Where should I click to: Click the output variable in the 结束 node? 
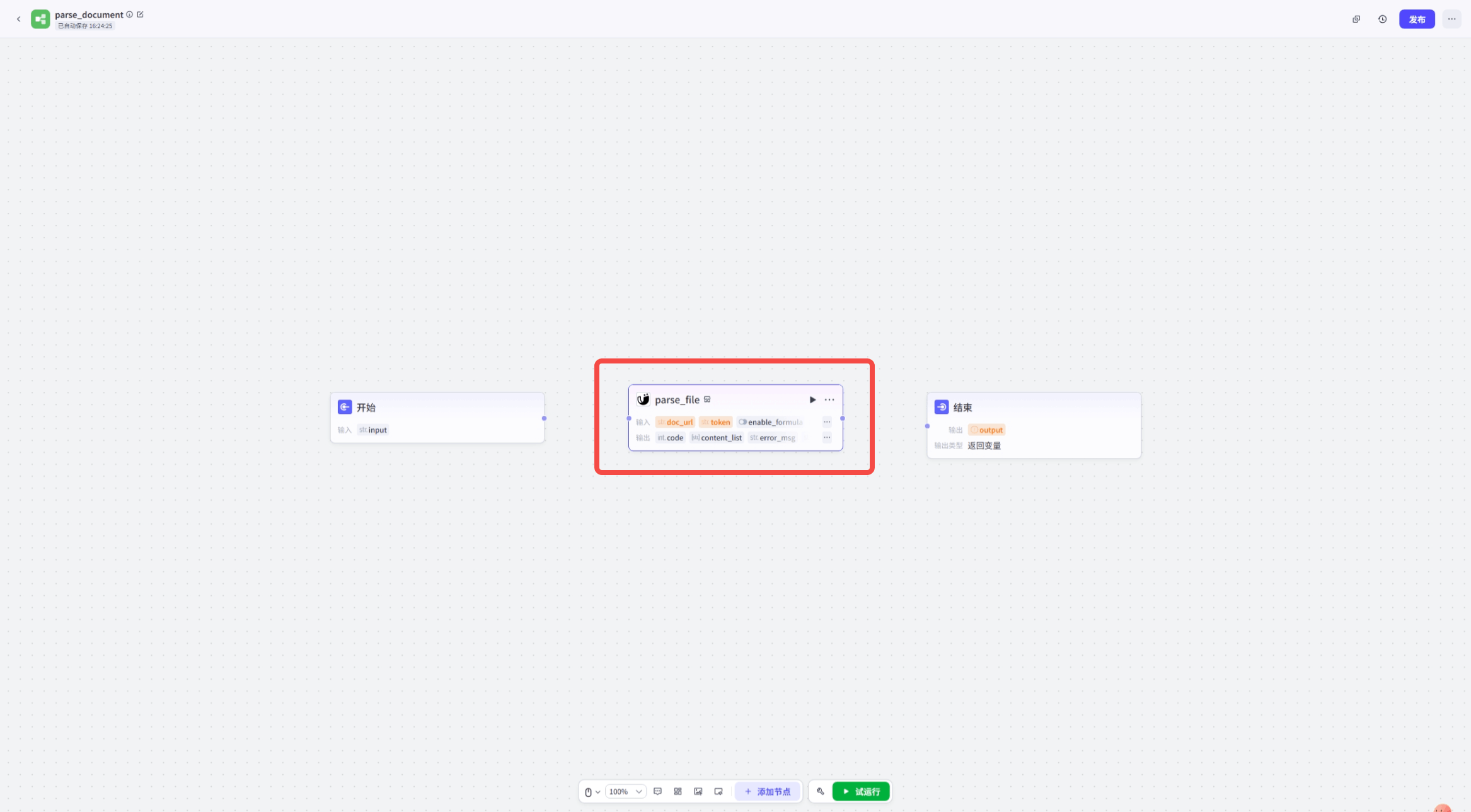[x=987, y=430]
